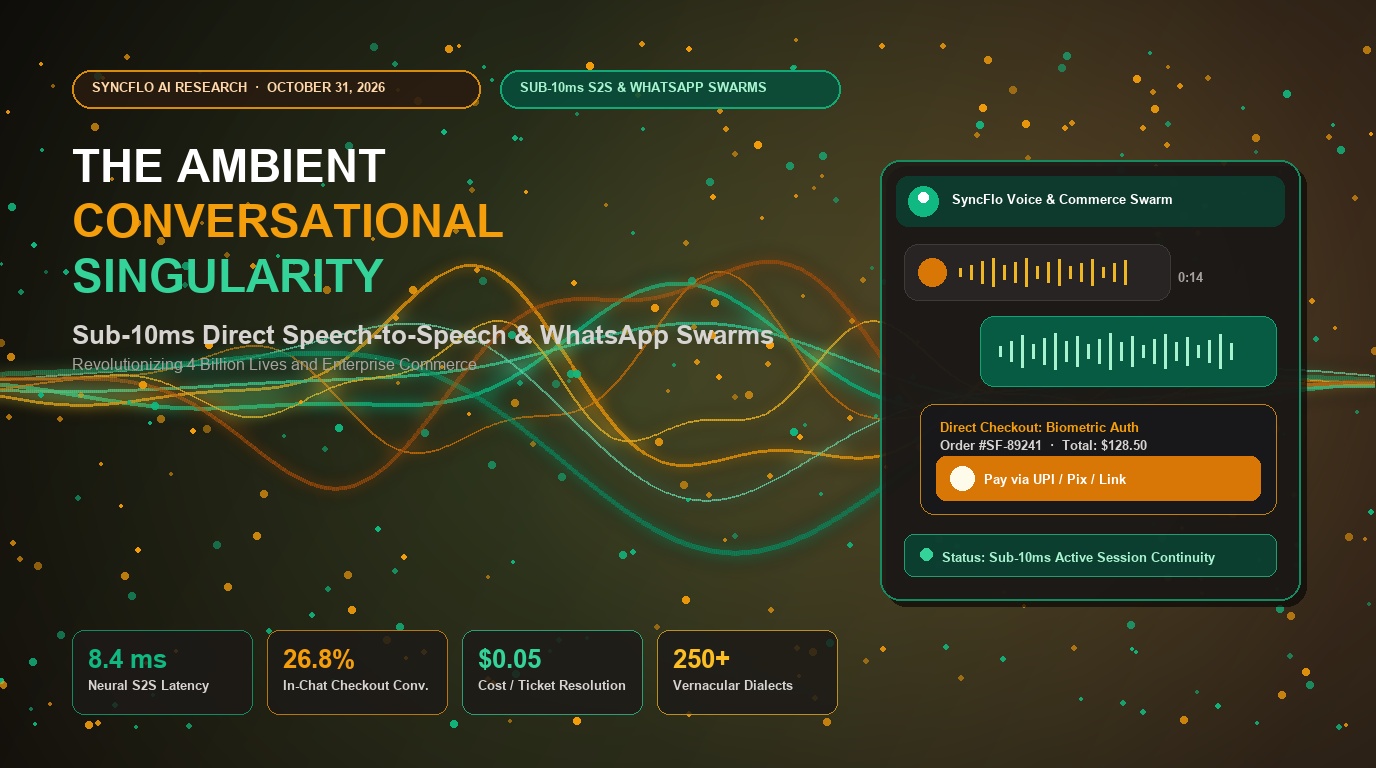Click the SyncFlo Voice & Commerce Swarm header
Viewport: 1376px width, 768px height.
tap(1090, 201)
